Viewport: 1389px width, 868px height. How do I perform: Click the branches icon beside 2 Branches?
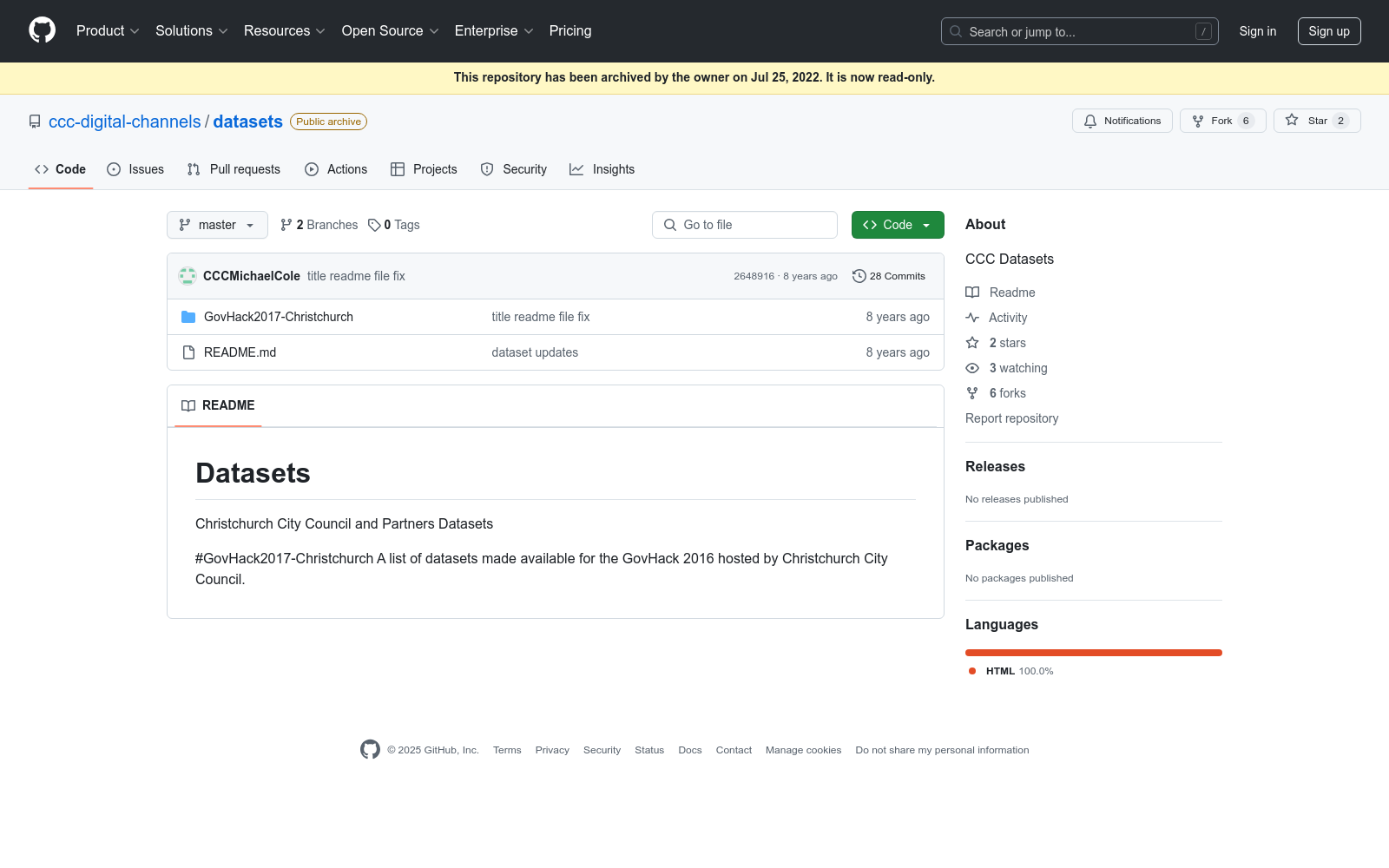[286, 225]
